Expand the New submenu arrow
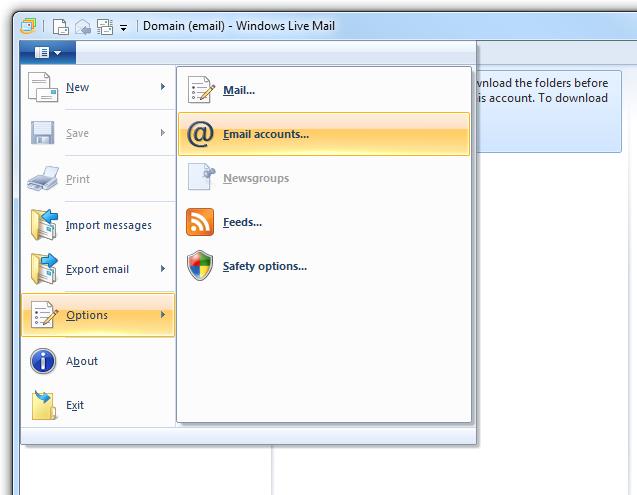 click(162, 88)
